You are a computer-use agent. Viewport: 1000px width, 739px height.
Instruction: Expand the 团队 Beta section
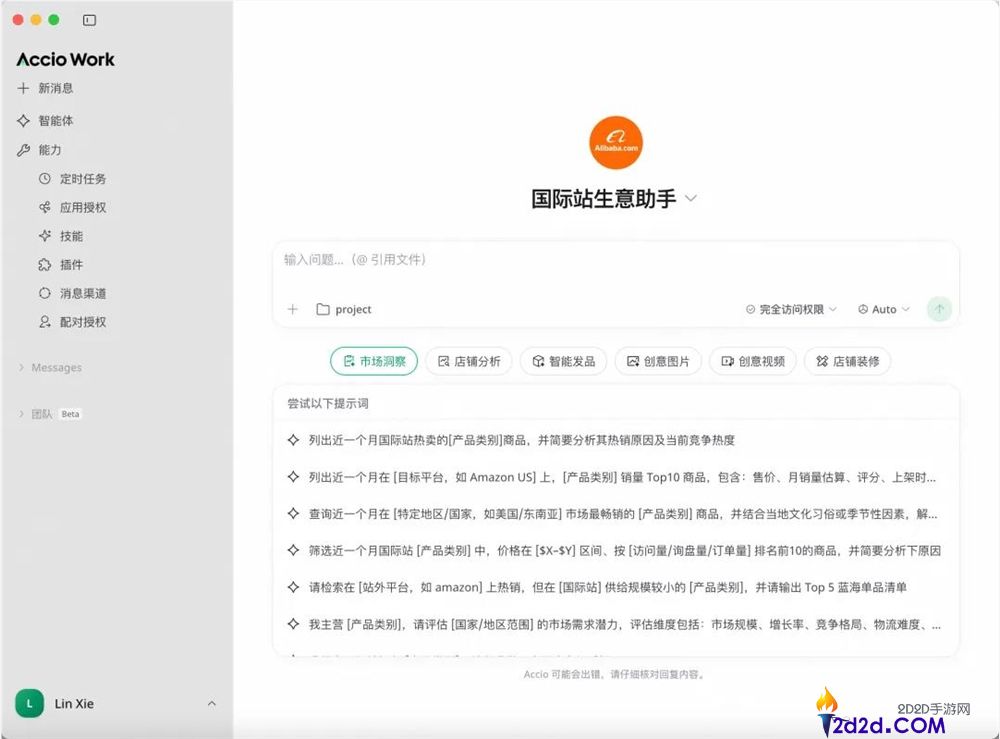point(43,413)
